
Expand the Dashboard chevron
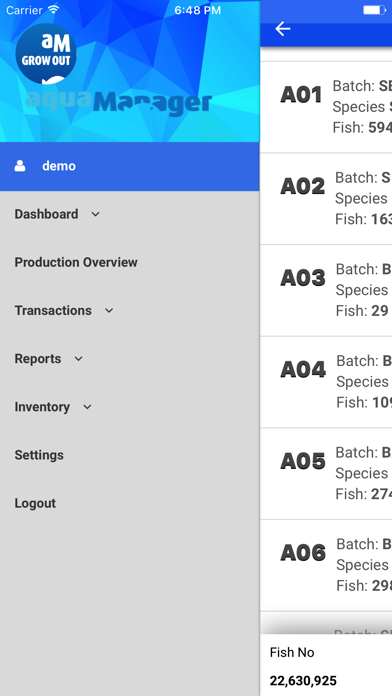click(x=95, y=214)
